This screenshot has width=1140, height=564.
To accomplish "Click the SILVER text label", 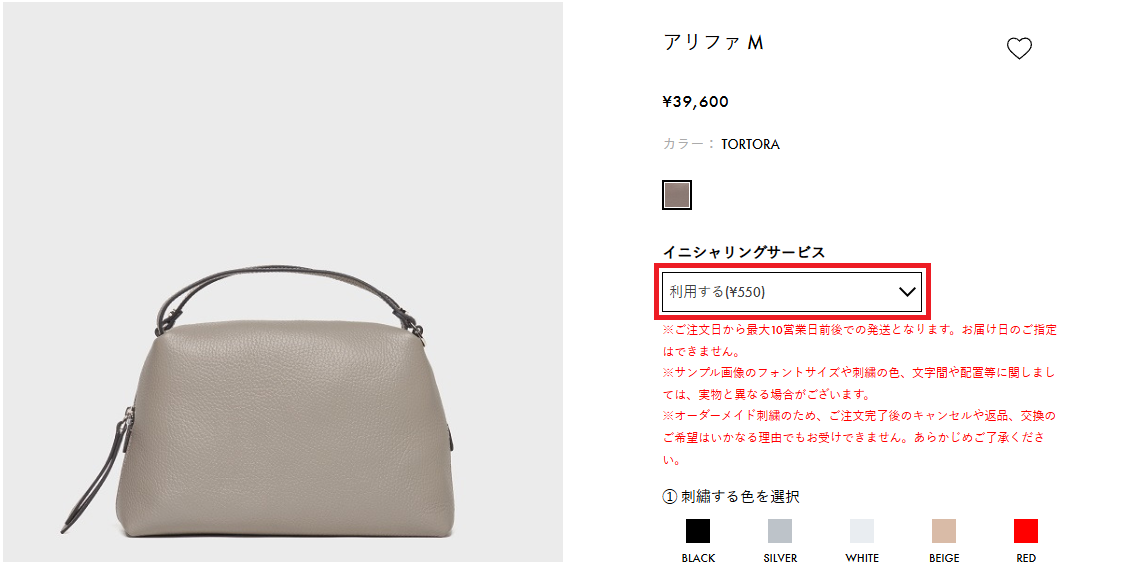I will [x=780, y=558].
